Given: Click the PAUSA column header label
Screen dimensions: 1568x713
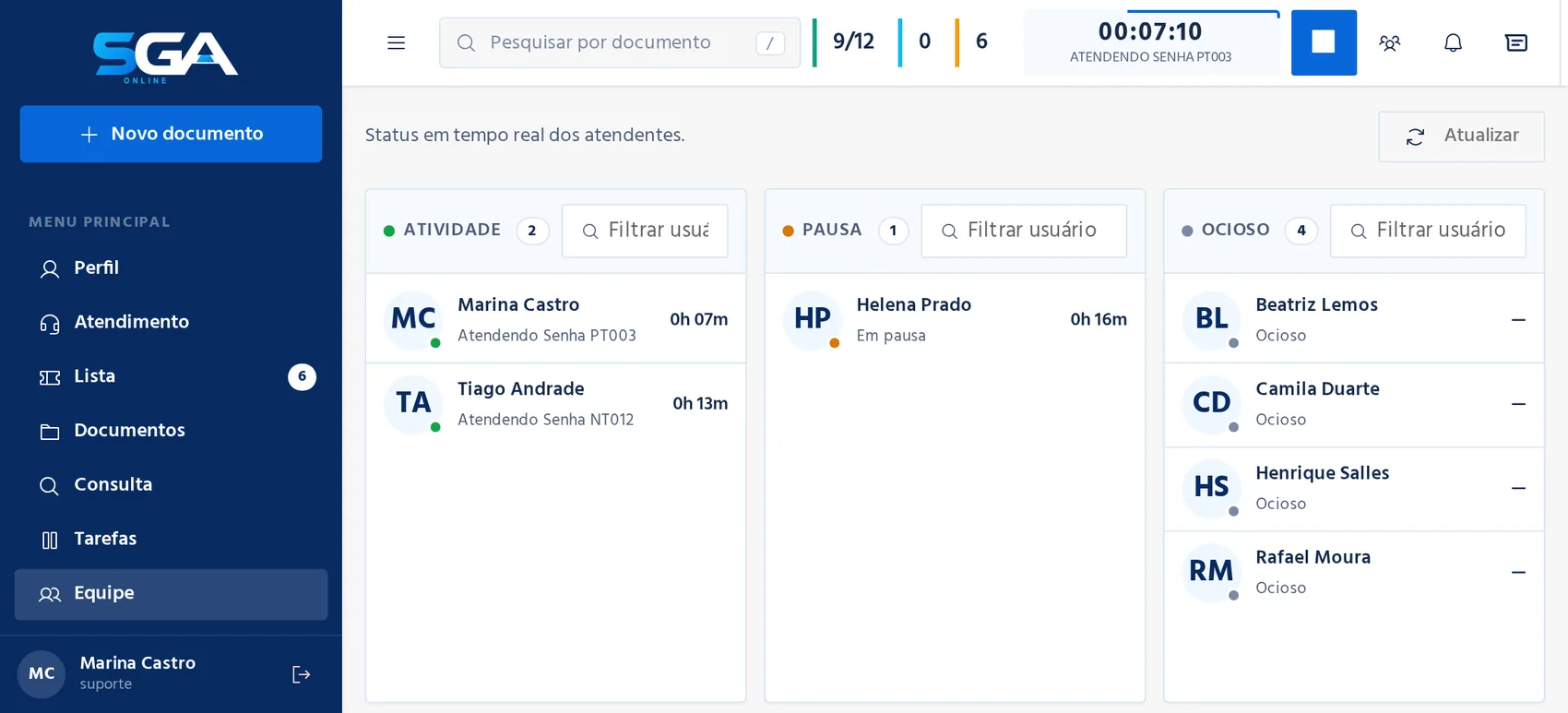Looking at the screenshot, I should (832, 230).
